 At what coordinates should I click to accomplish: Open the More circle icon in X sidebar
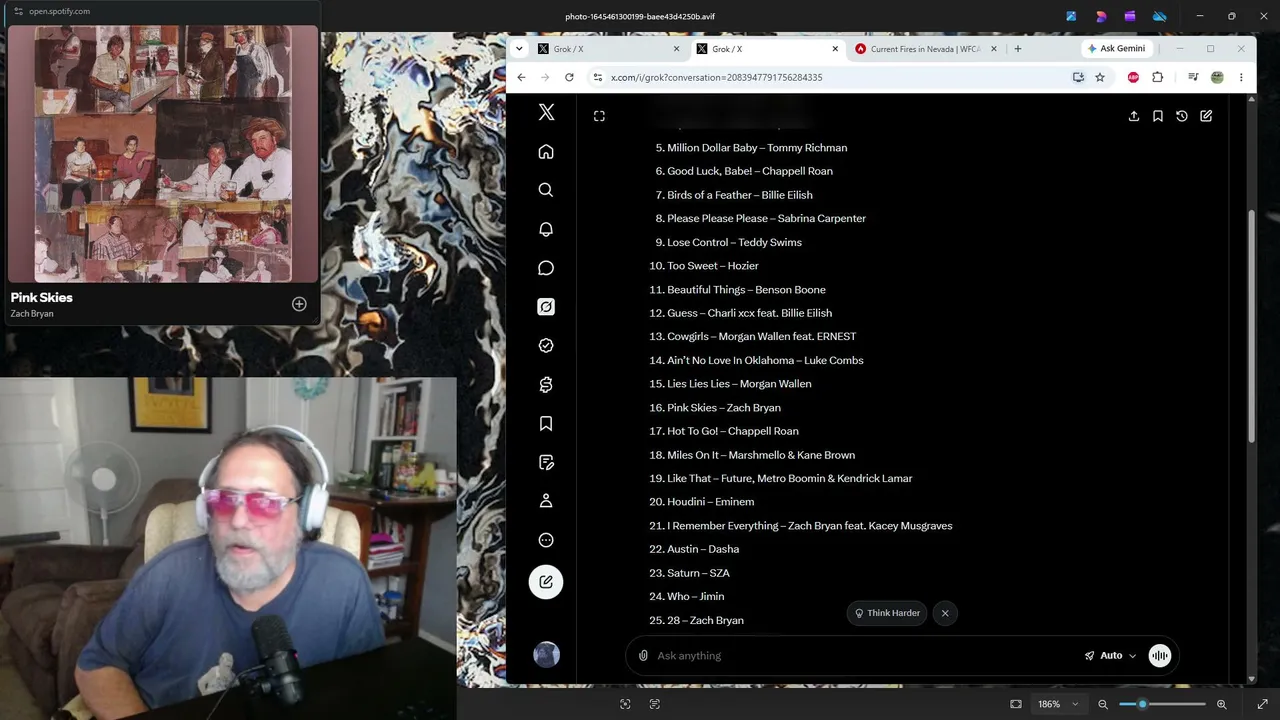[x=546, y=540]
